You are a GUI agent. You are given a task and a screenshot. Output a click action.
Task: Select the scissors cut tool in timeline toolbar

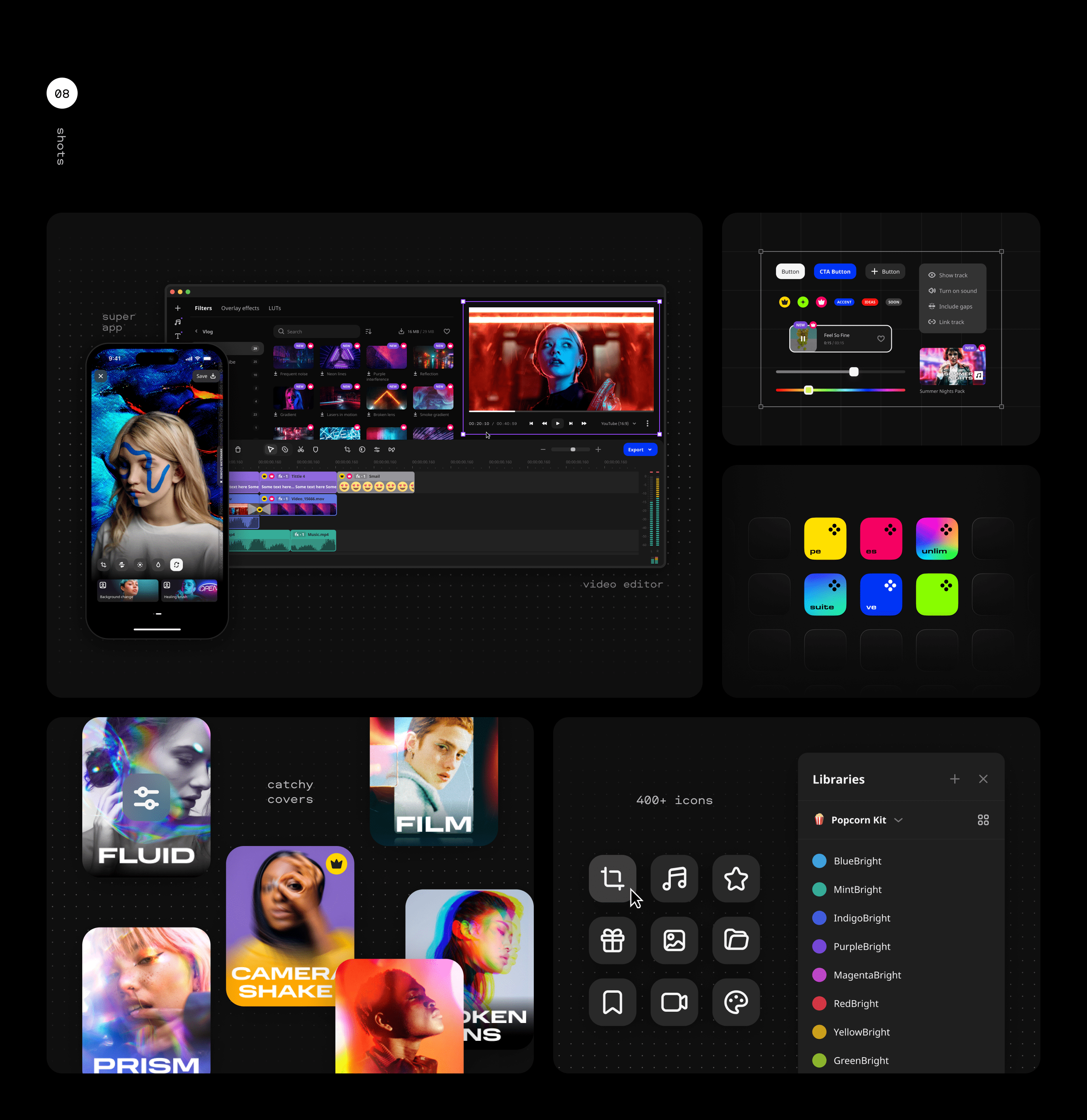pyautogui.click(x=300, y=450)
